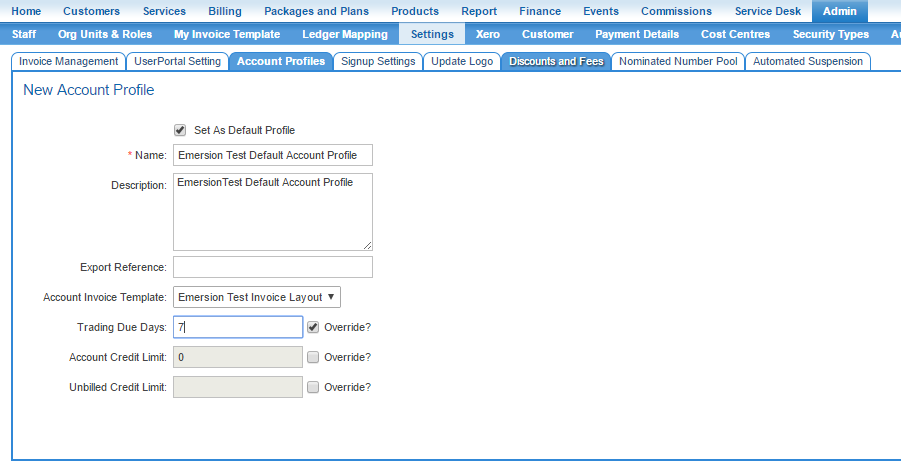
Task: Open Org Units & Roles
Action: (x=105, y=34)
